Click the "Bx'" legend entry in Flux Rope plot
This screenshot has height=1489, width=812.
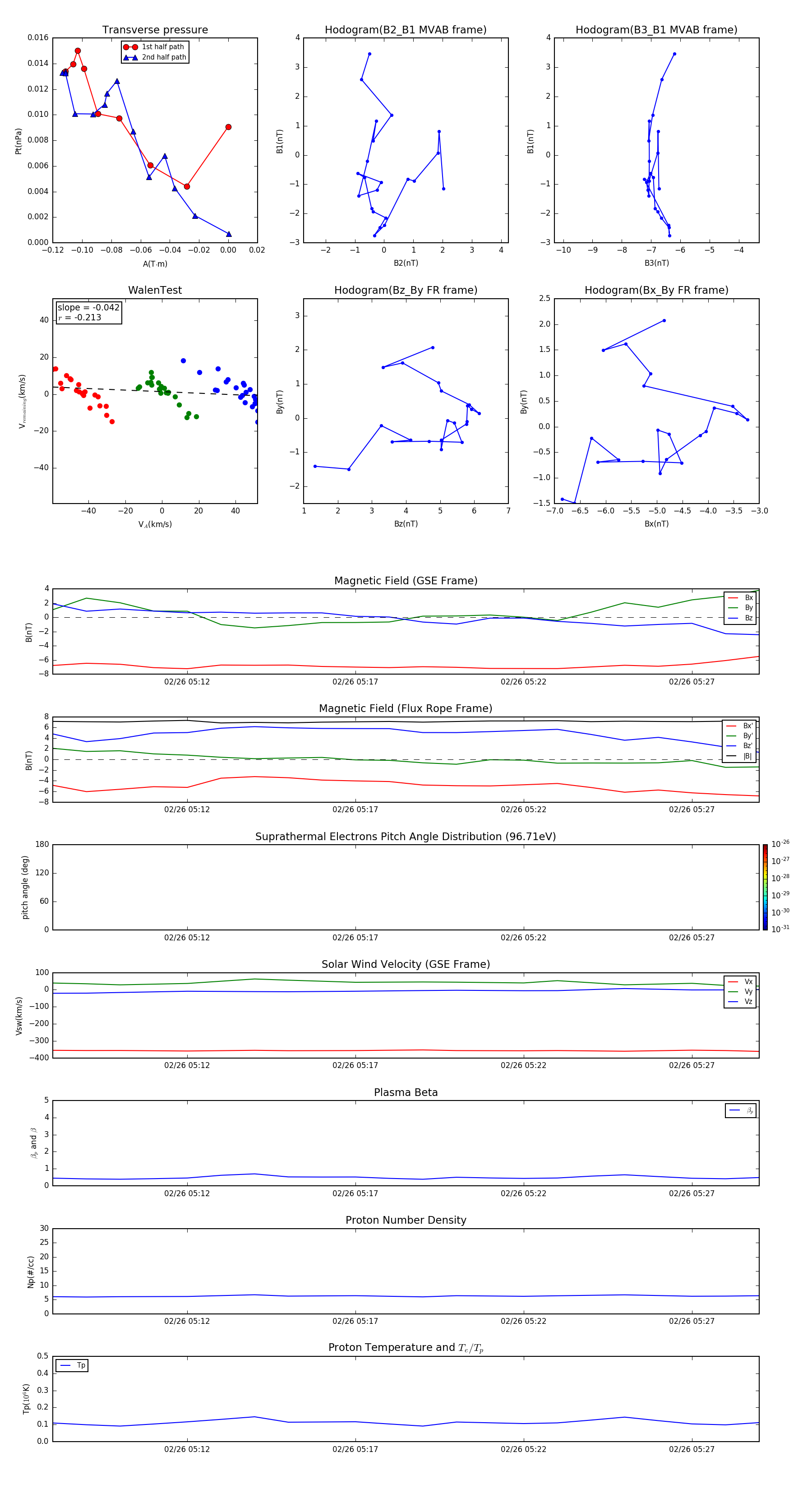pyautogui.click(x=740, y=726)
